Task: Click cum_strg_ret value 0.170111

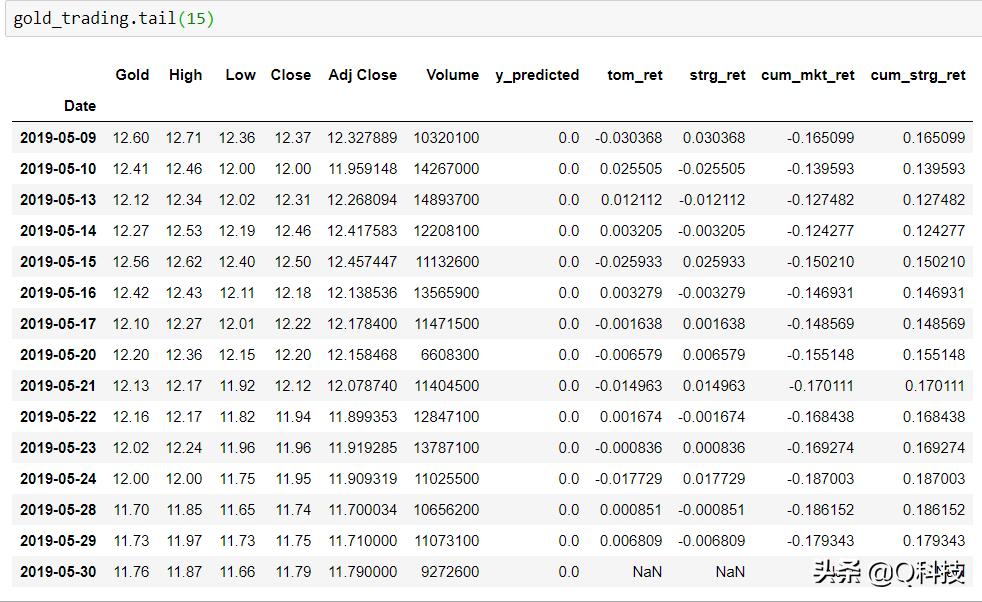Action: coord(934,386)
